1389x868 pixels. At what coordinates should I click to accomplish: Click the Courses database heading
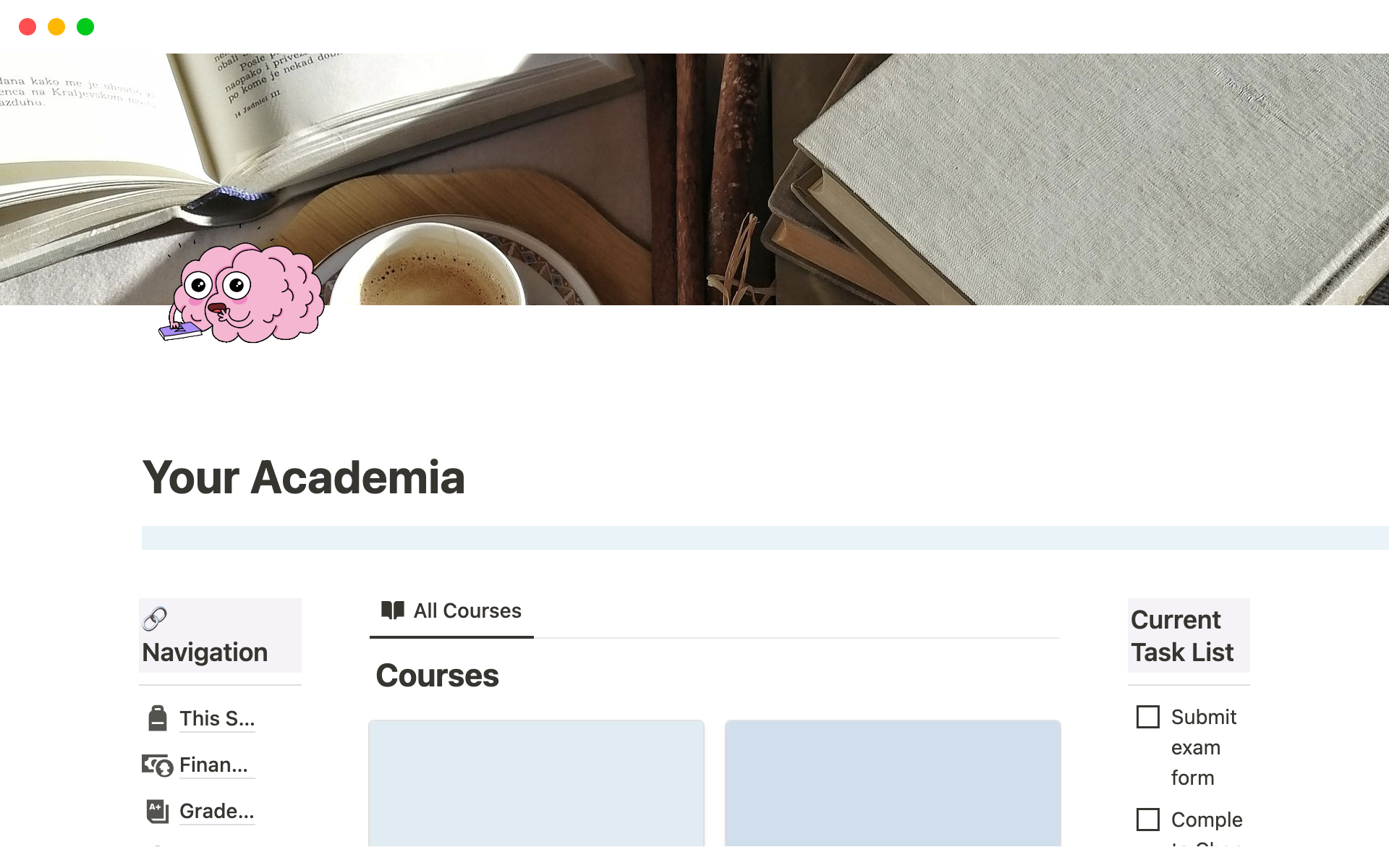pyautogui.click(x=438, y=676)
